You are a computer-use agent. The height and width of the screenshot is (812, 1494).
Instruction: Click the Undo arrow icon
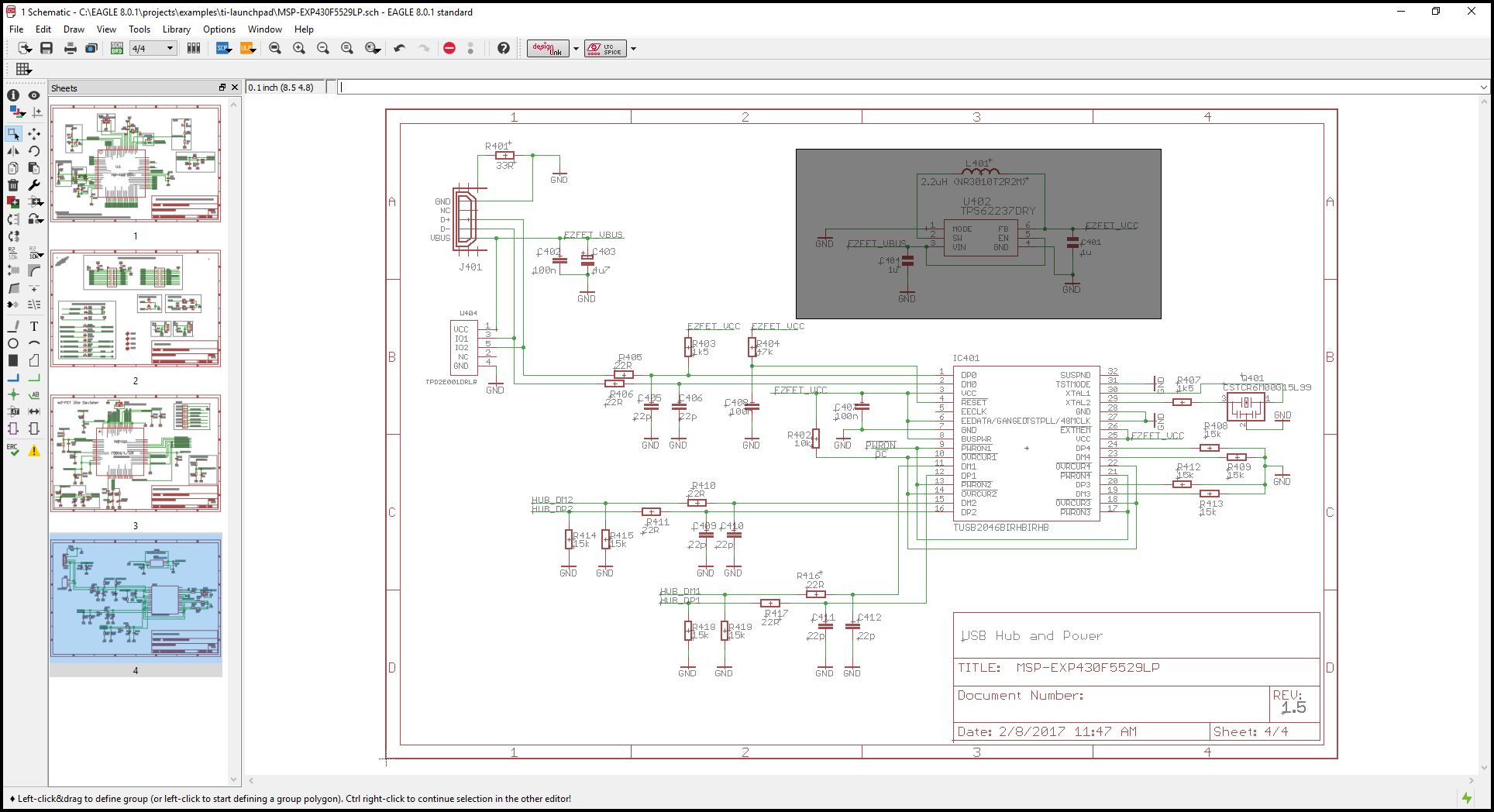pos(400,48)
